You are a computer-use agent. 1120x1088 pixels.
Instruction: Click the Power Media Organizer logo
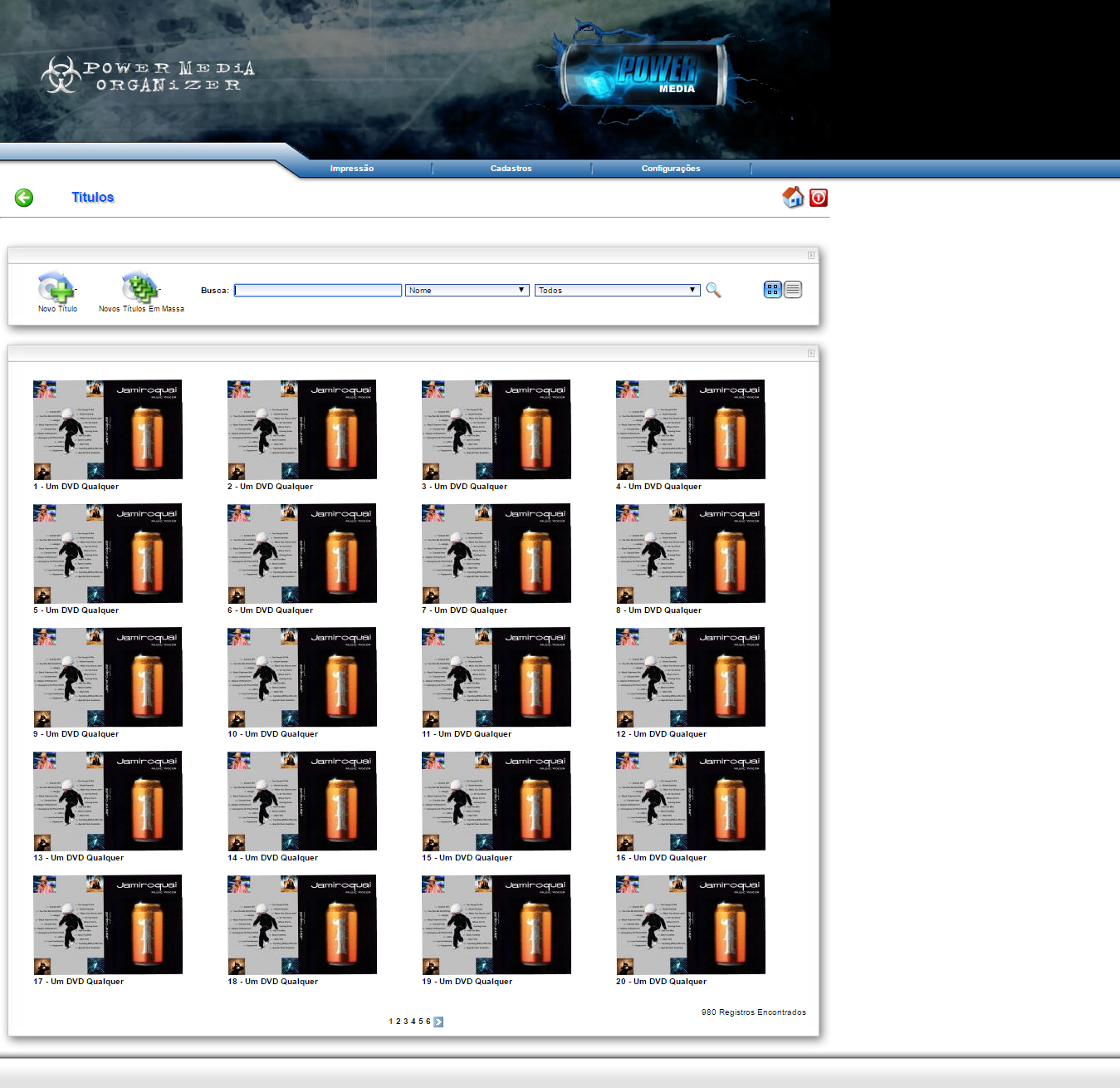(148, 76)
